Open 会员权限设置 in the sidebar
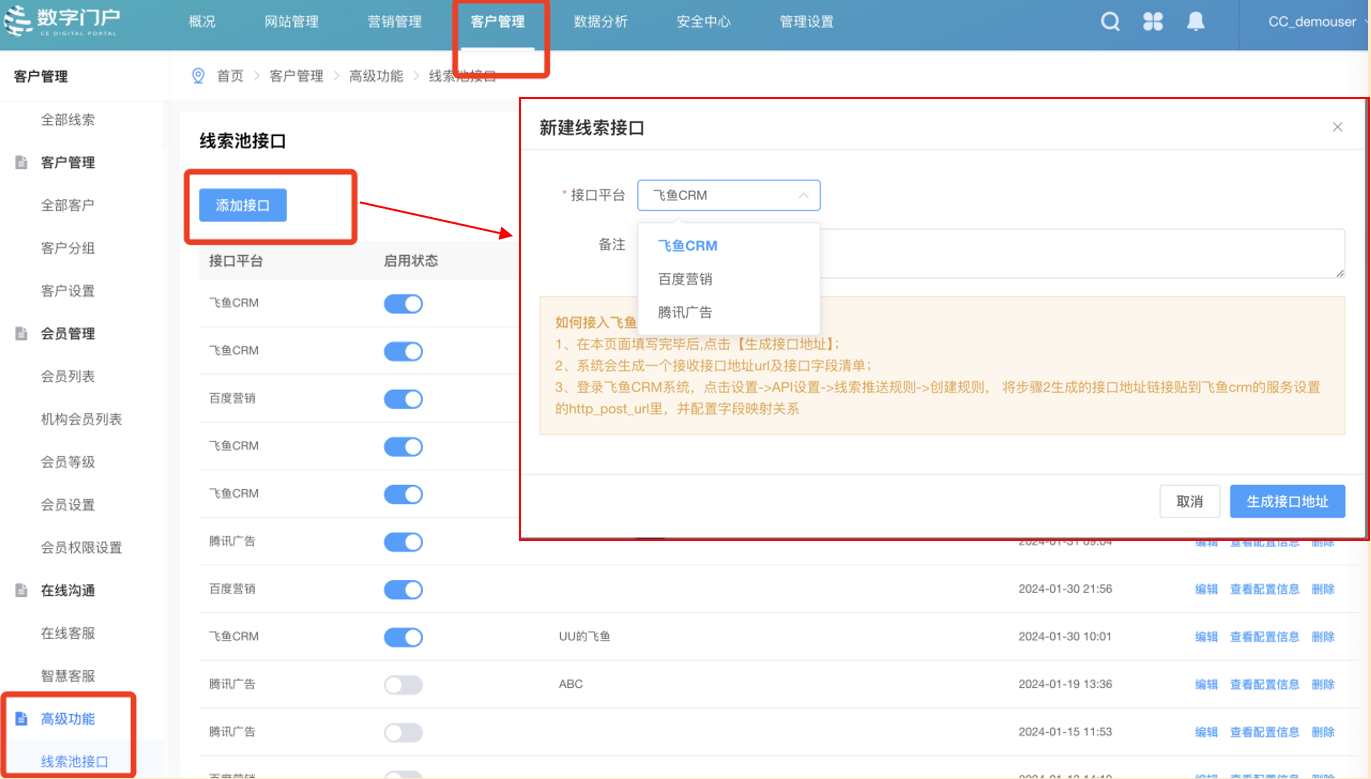This screenshot has width=1371, height=779. coord(81,548)
